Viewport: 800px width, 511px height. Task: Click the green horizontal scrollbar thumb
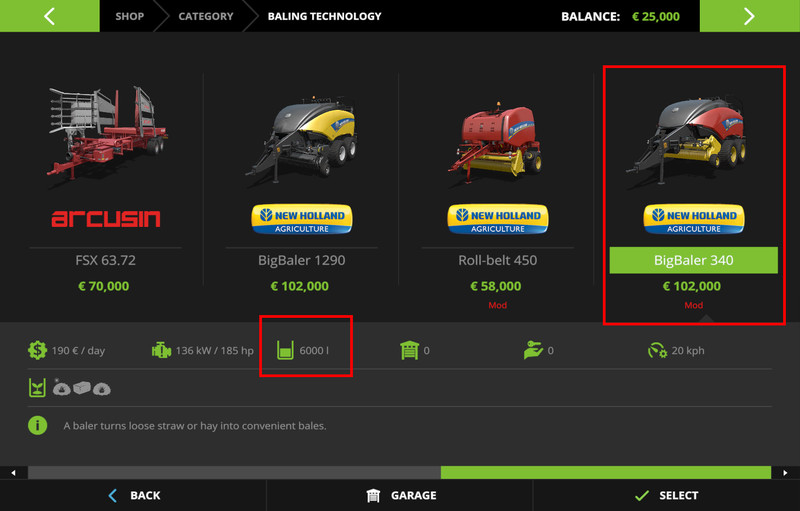pos(605,472)
